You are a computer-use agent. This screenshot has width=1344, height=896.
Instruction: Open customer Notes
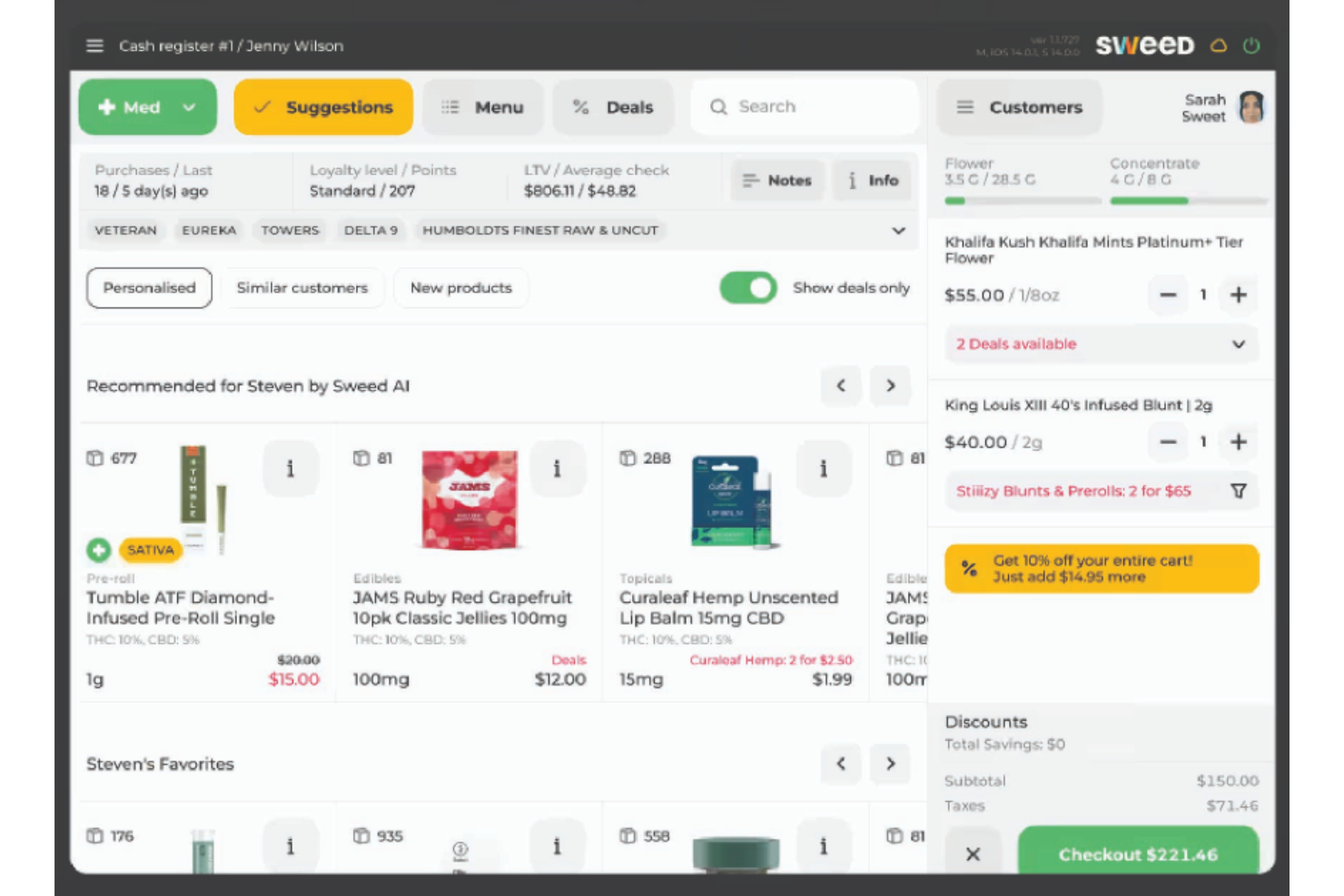tap(777, 181)
